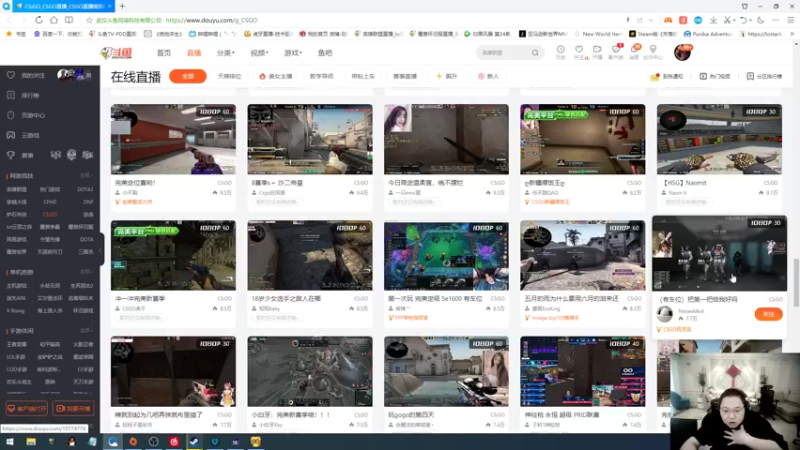
Task: Select the 新人 filter tab
Action: tap(488, 76)
